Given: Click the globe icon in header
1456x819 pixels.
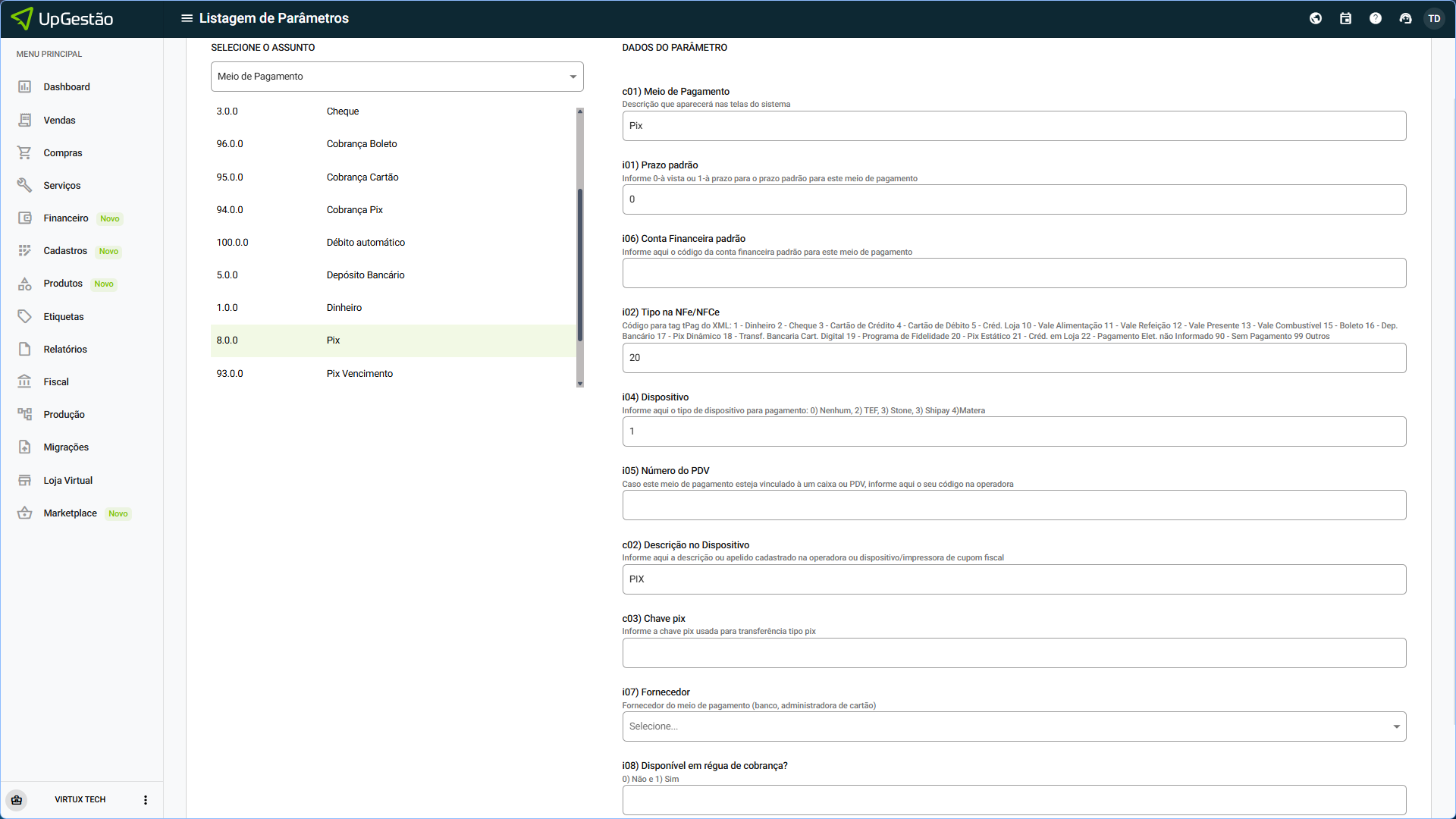Looking at the screenshot, I should pyautogui.click(x=1316, y=18).
